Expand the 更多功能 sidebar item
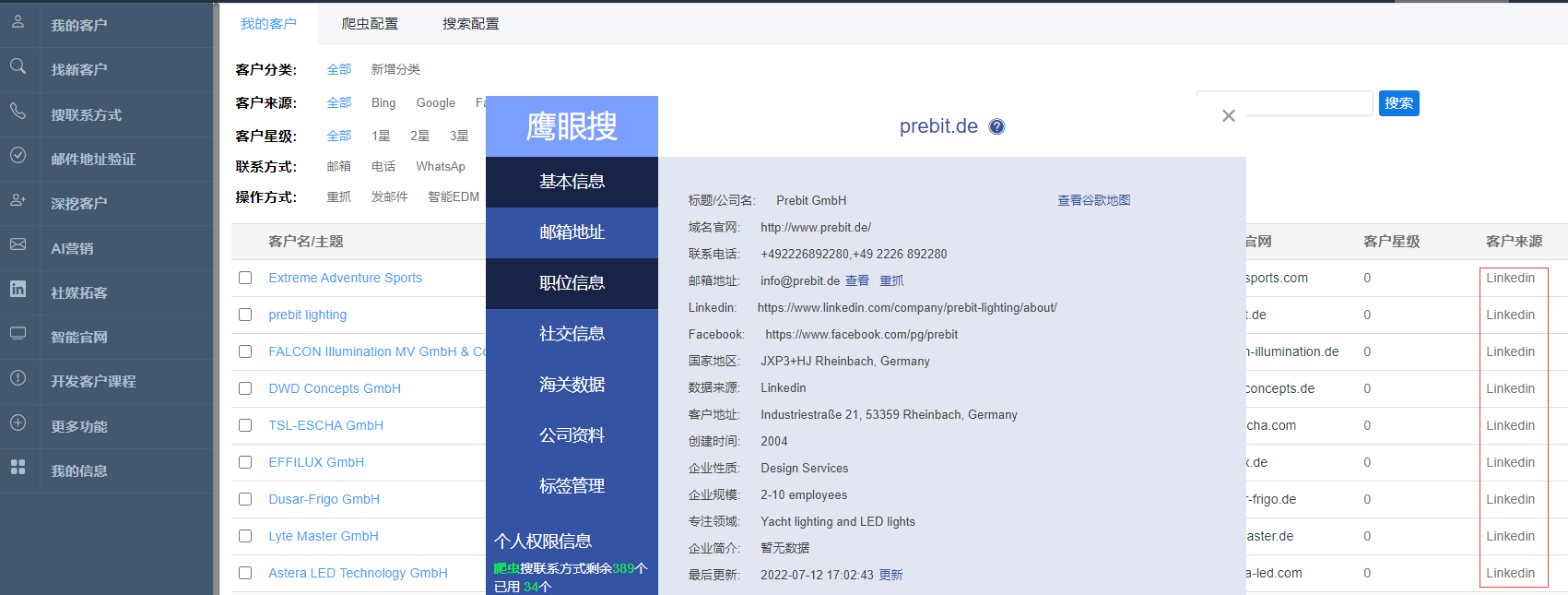1568x595 pixels. [79, 426]
